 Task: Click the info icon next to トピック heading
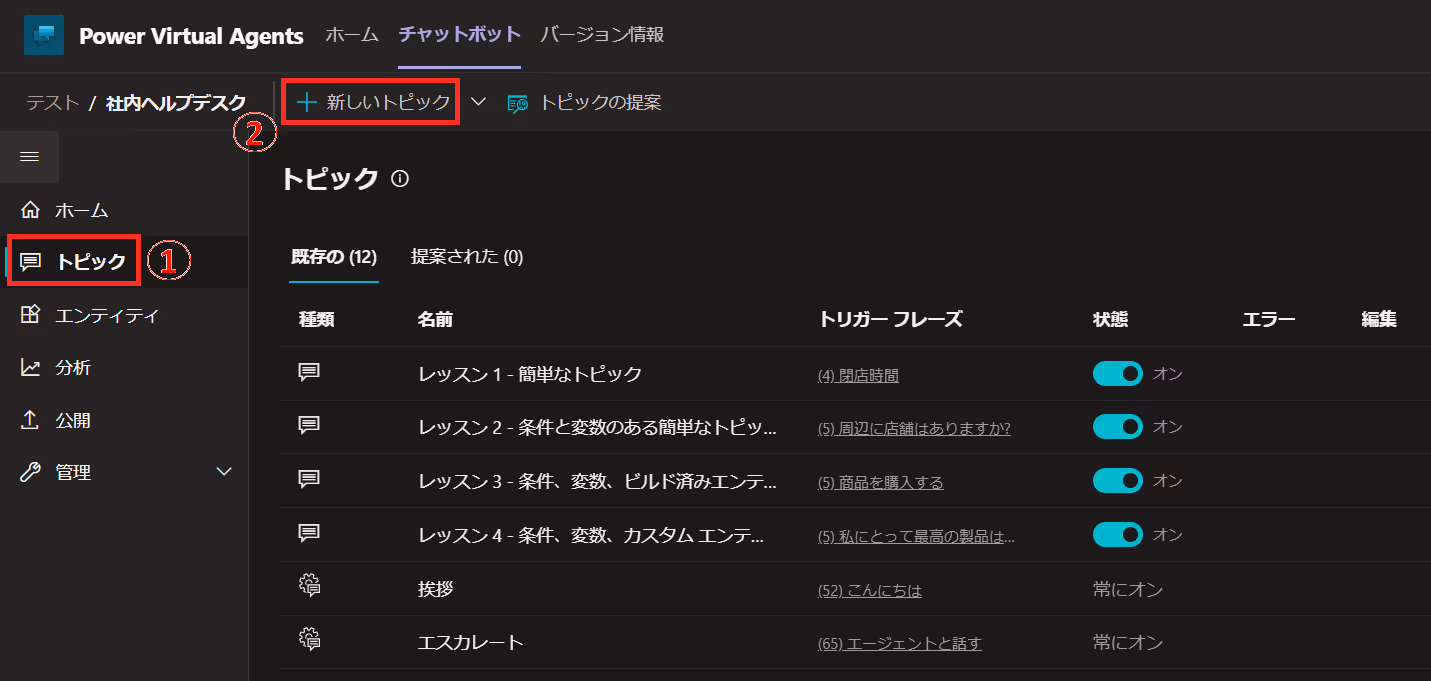point(400,179)
